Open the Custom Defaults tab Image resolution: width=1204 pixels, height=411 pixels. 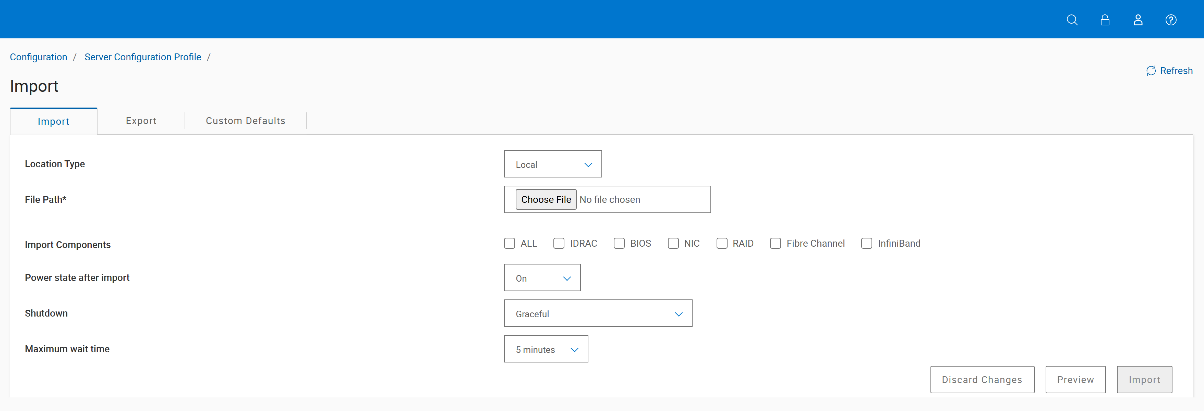tap(246, 121)
